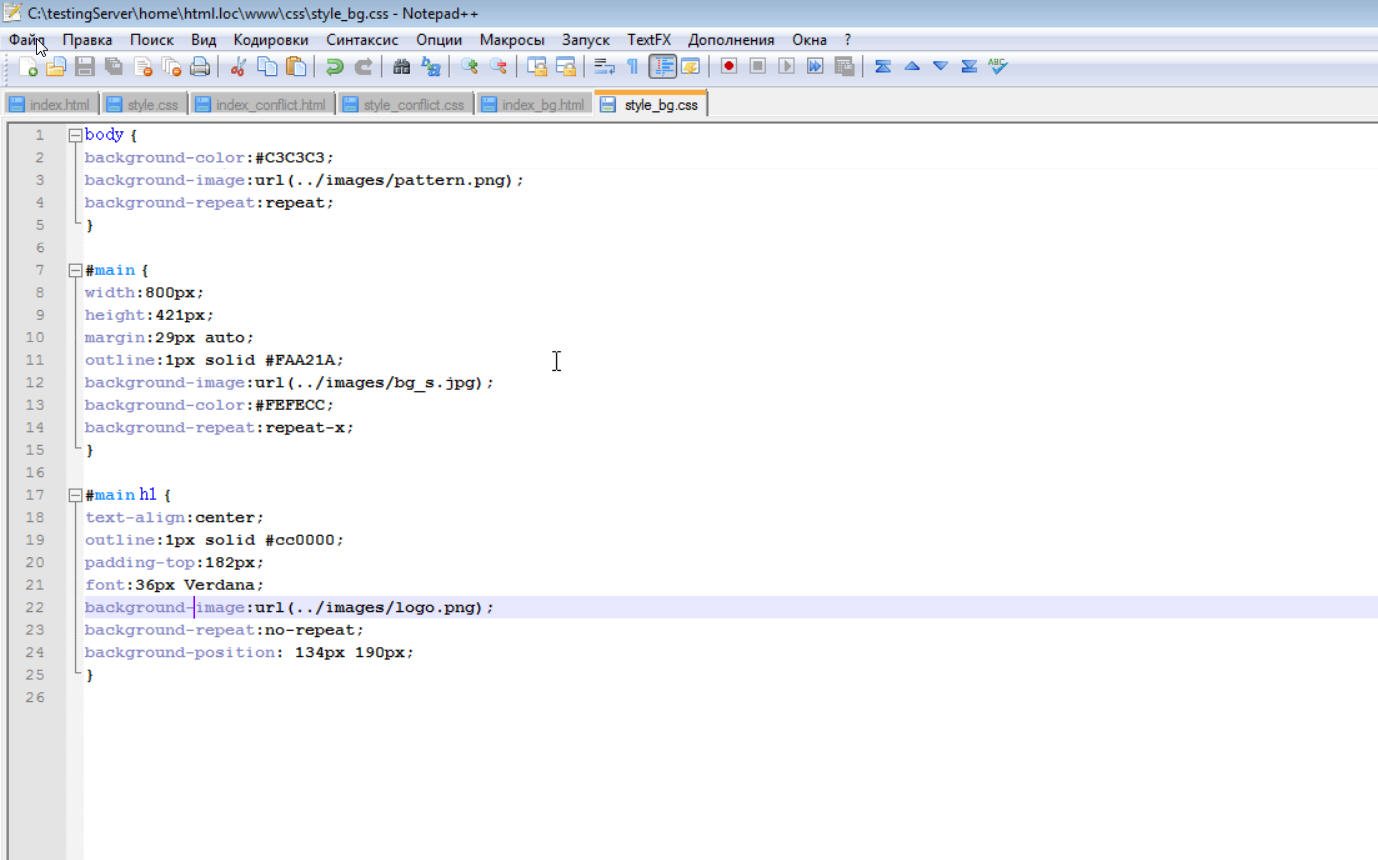
Task: Open Find with the binoculars icon
Action: (x=402, y=67)
